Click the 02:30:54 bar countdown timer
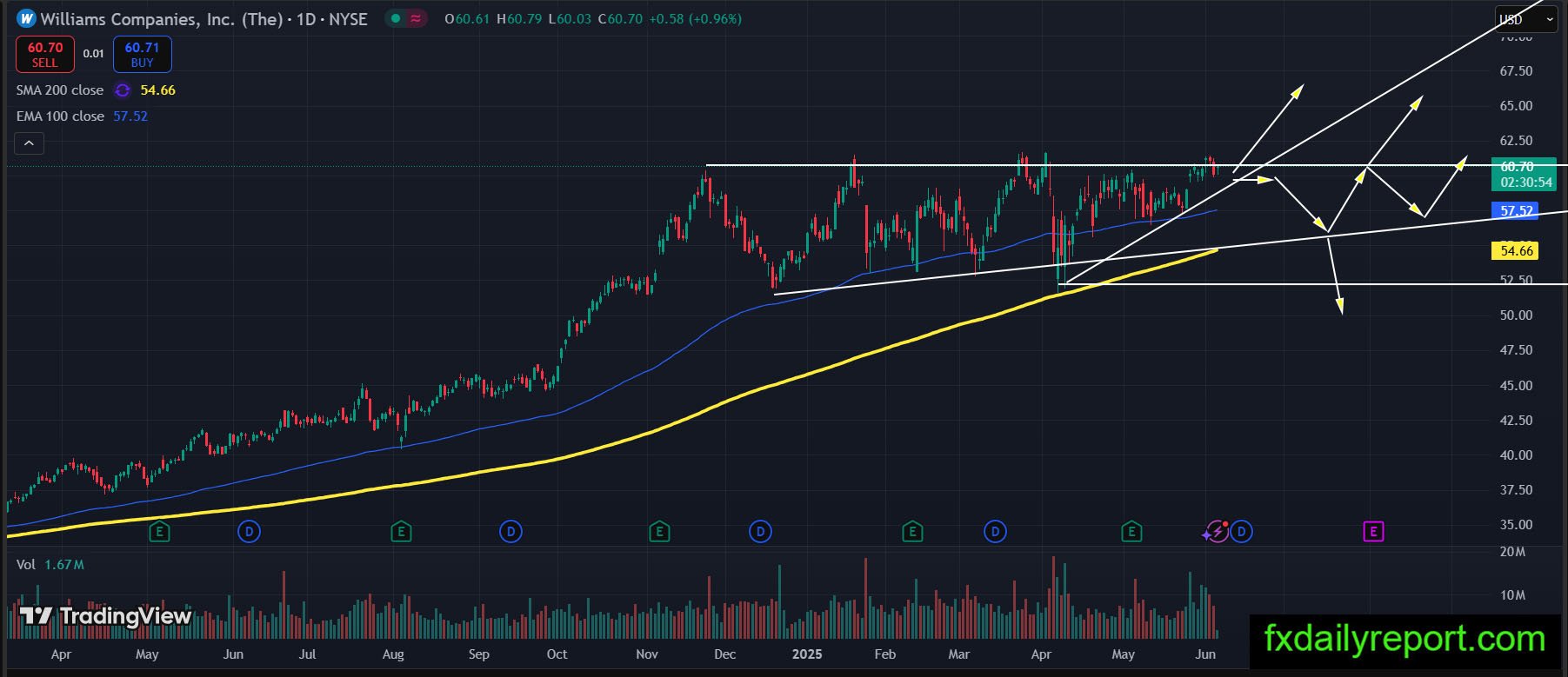1568x677 pixels. [x=1526, y=183]
